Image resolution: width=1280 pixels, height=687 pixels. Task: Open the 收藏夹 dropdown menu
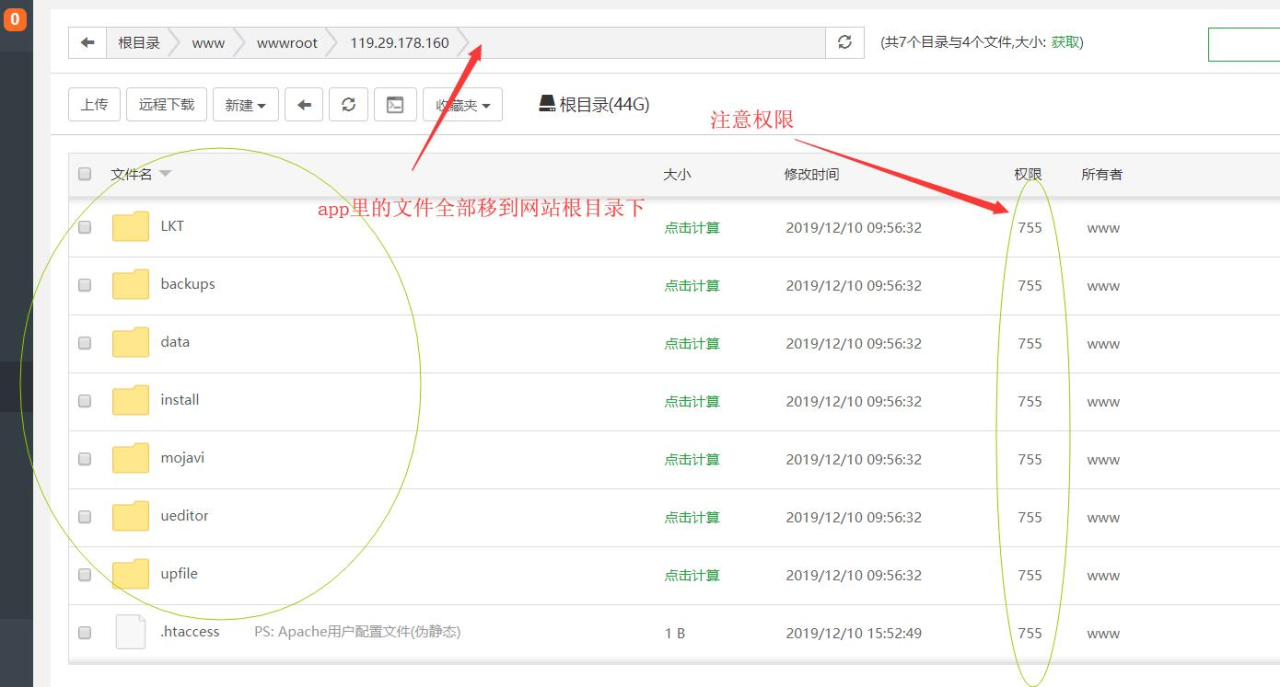tap(463, 105)
